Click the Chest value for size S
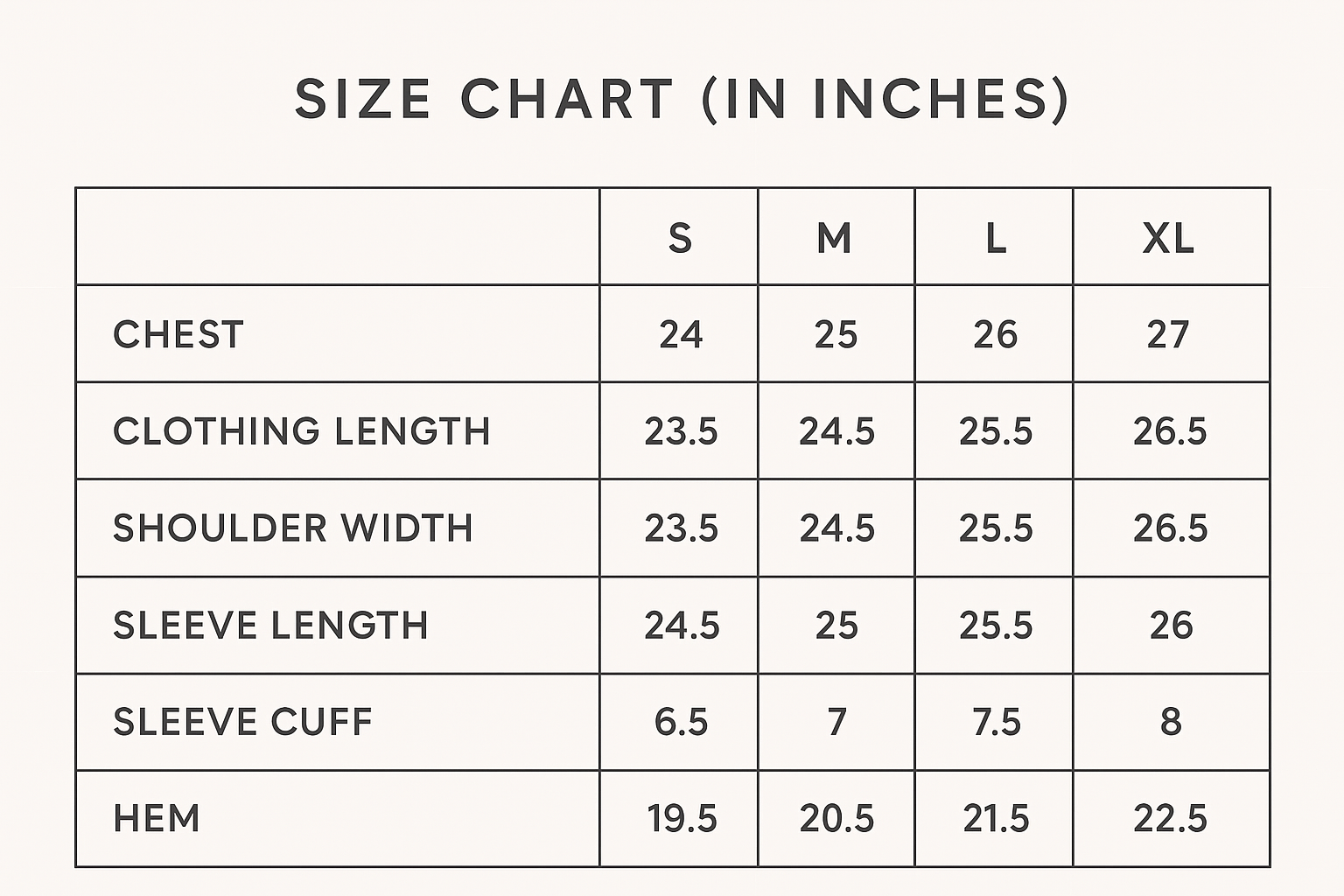The width and height of the screenshot is (1344, 896). pos(681,335)
